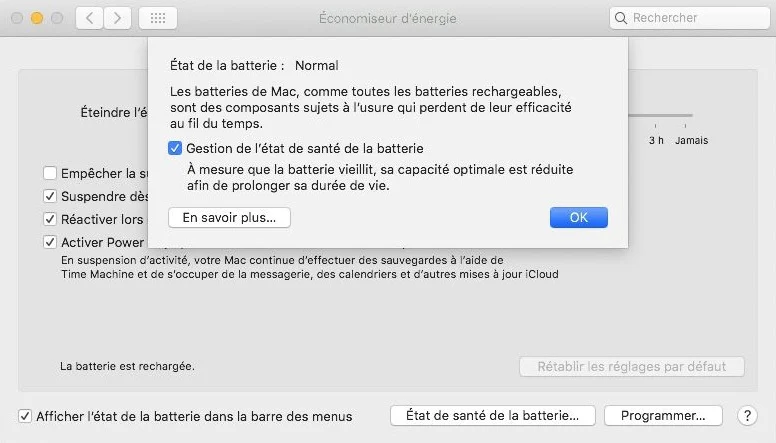The height and width of the screenshot is (443, 776).
Task: Go forward with the right arrow button
Action: pyautogui.click(x=117, y=18)
